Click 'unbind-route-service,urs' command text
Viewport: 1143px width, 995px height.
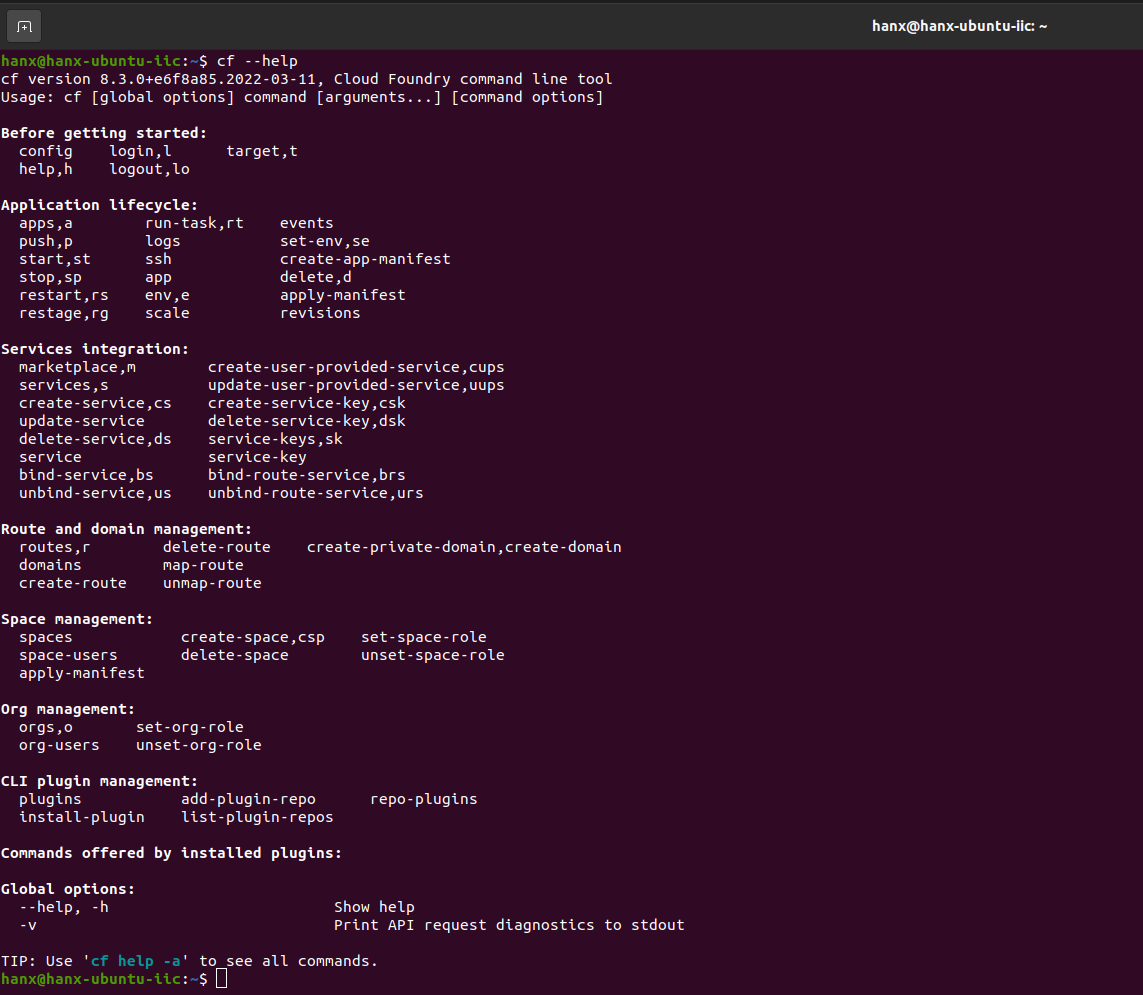(315, 493)
